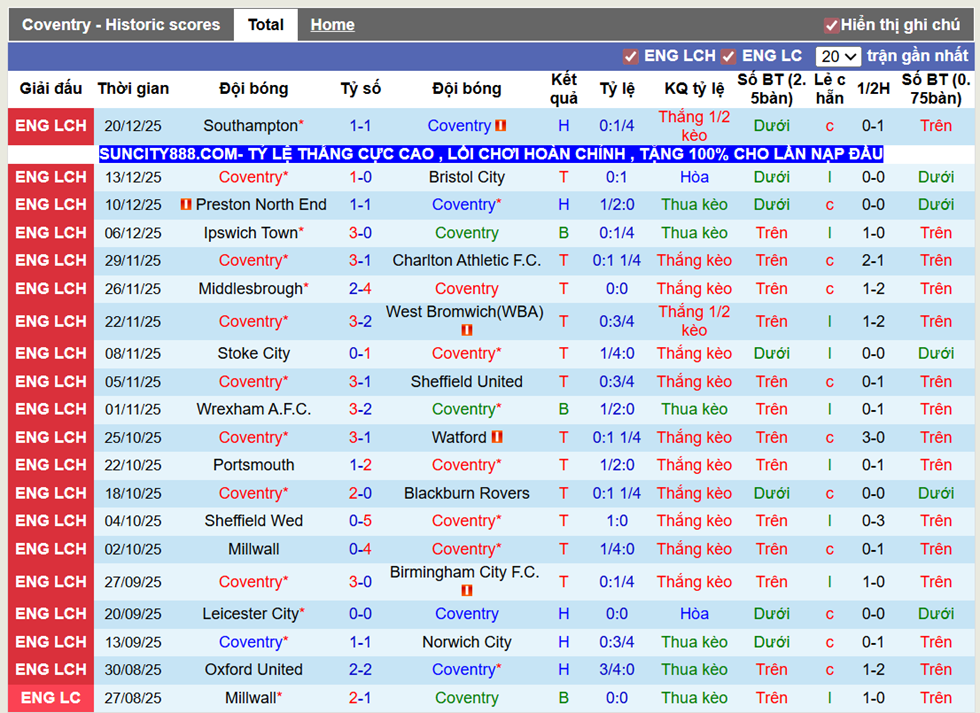The width and height of the screenshot is (980, 713).
Task: Click the Blackburn Rovers team name
Action: tap(467, 493)
